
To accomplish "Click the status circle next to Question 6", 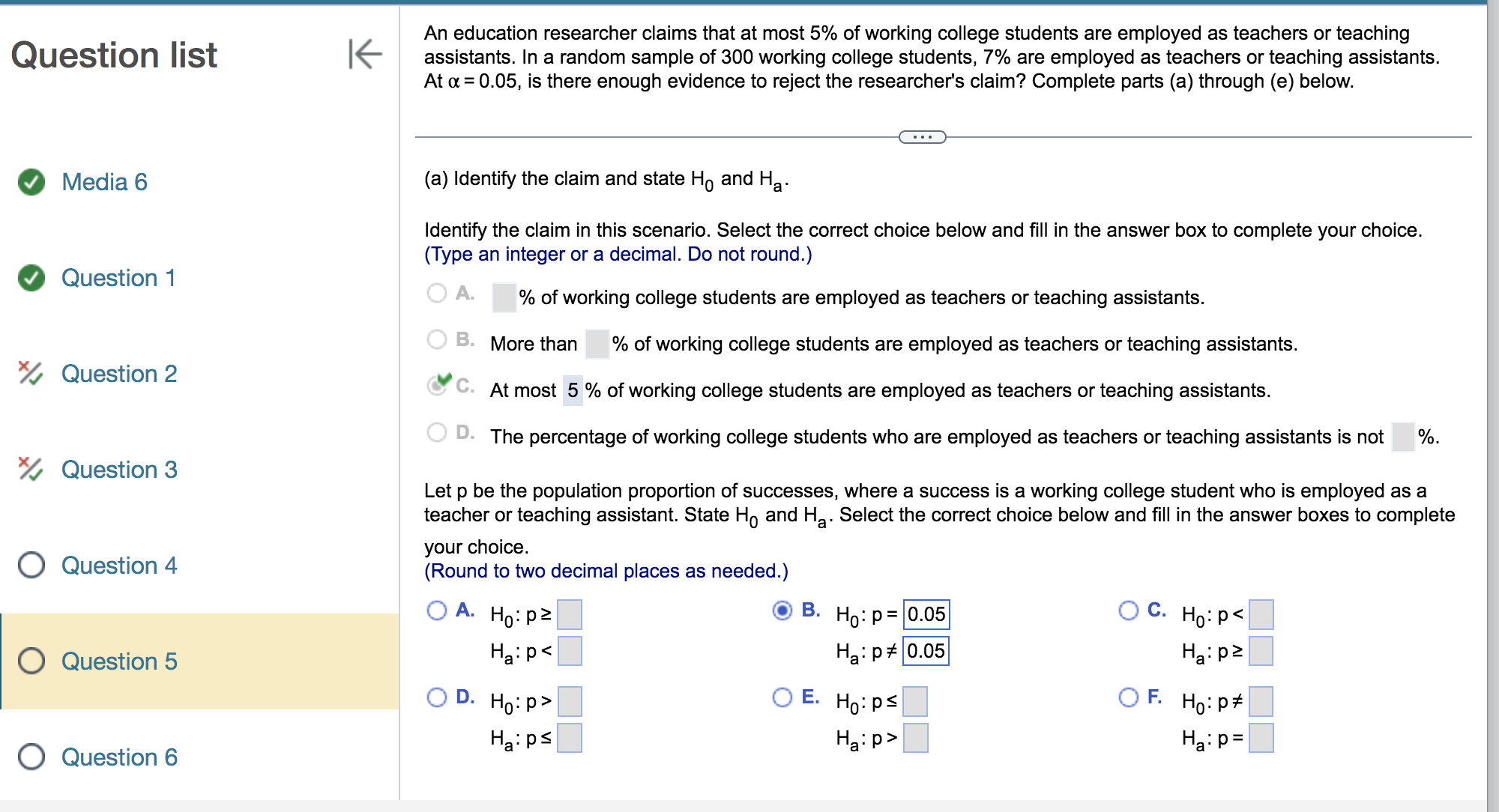I will click(x=30, y=757).
